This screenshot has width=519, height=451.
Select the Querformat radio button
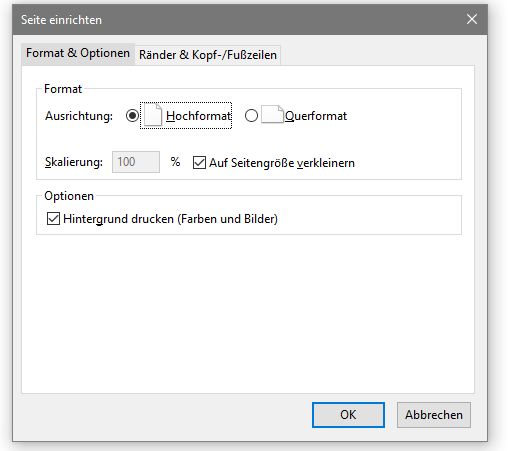tap(251, 116)
